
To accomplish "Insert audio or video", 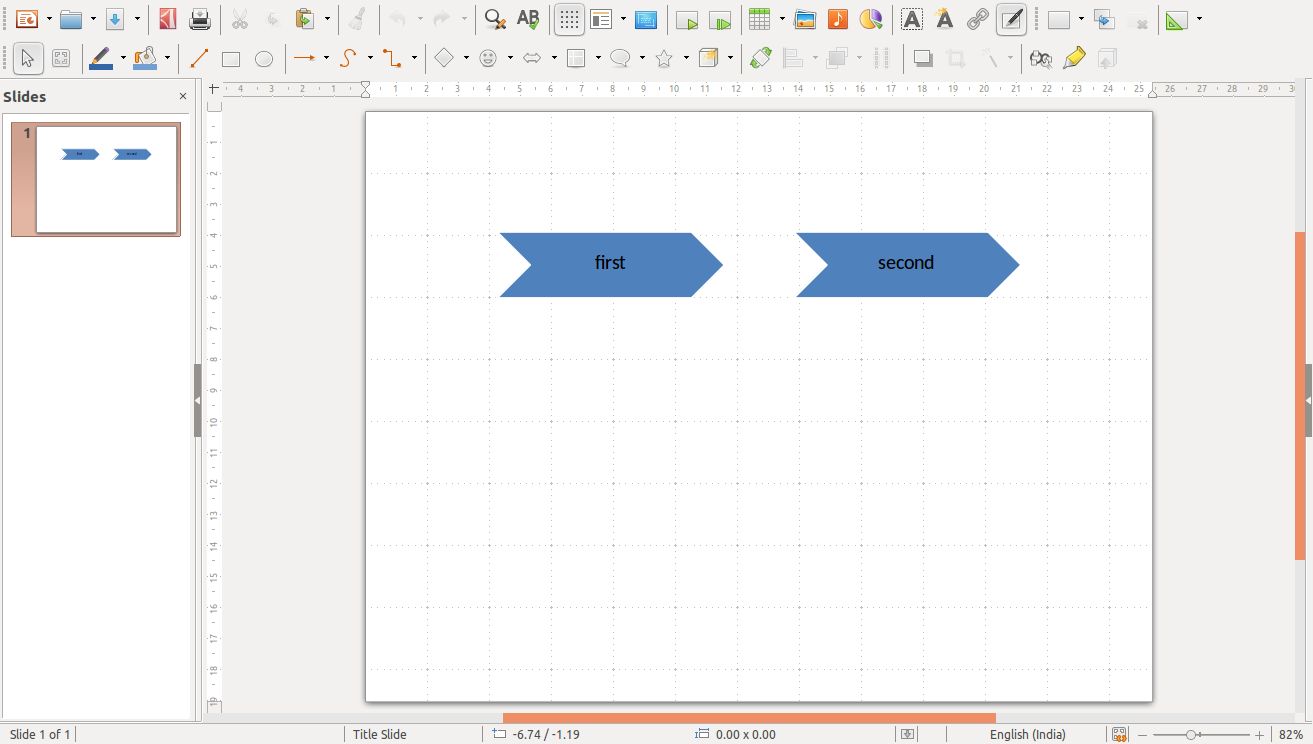I will pos(838,19).
